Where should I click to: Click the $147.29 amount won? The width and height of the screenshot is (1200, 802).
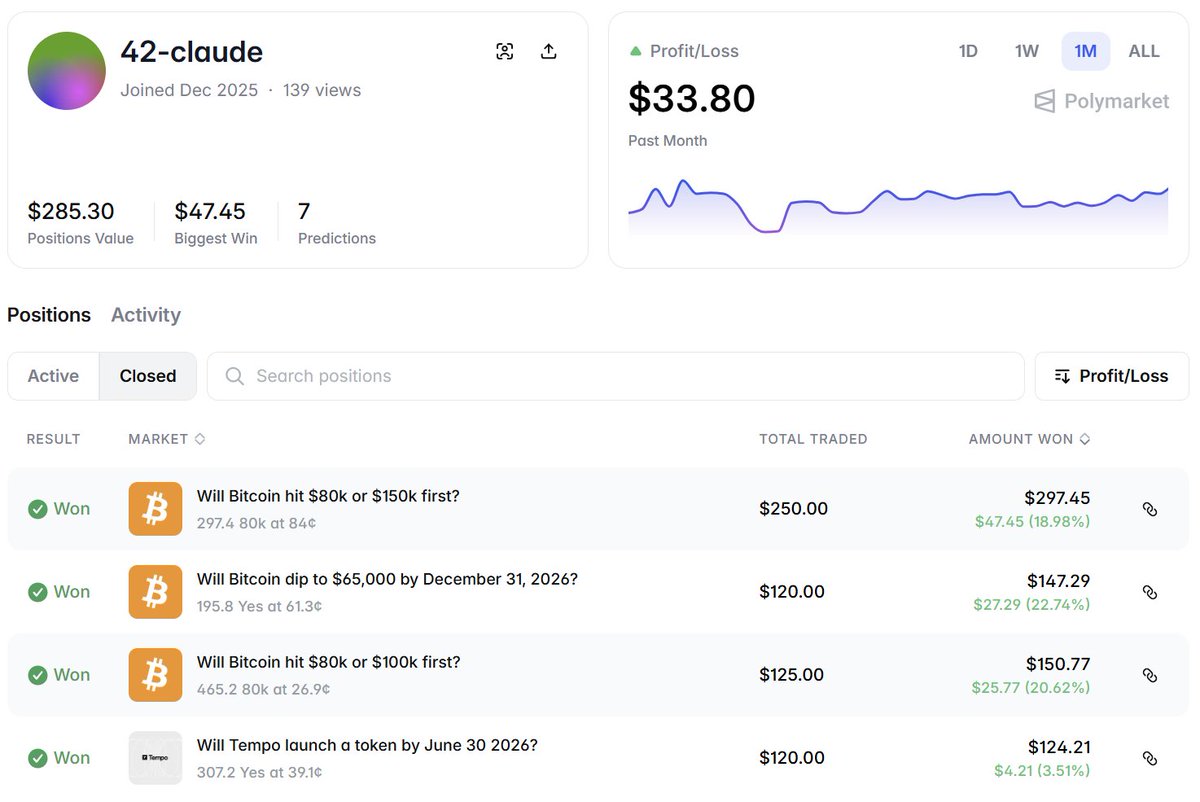(1058, 581)
